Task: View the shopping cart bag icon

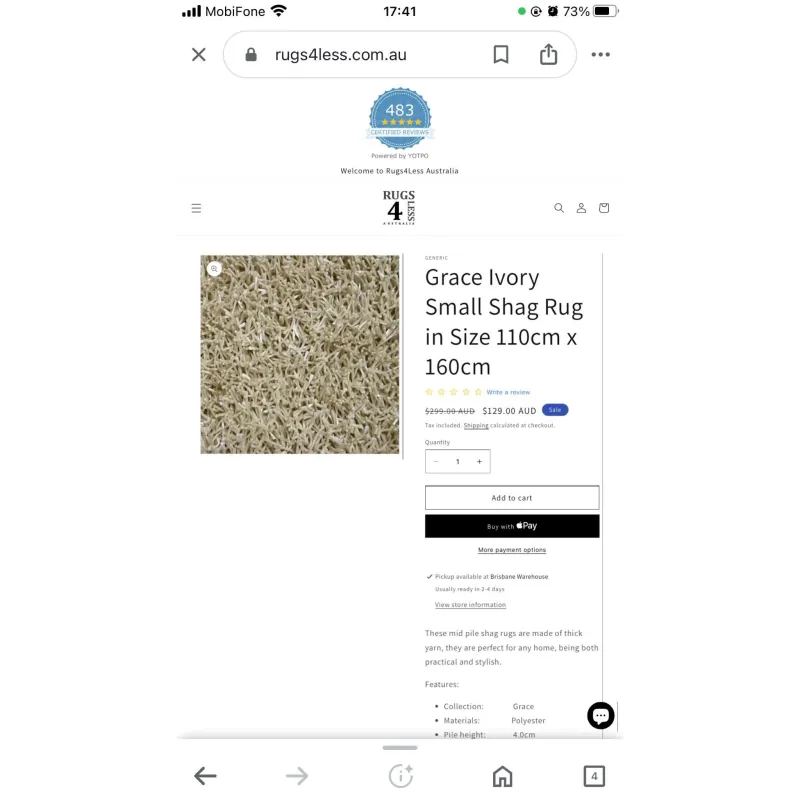Action: (x=604, y=208)
